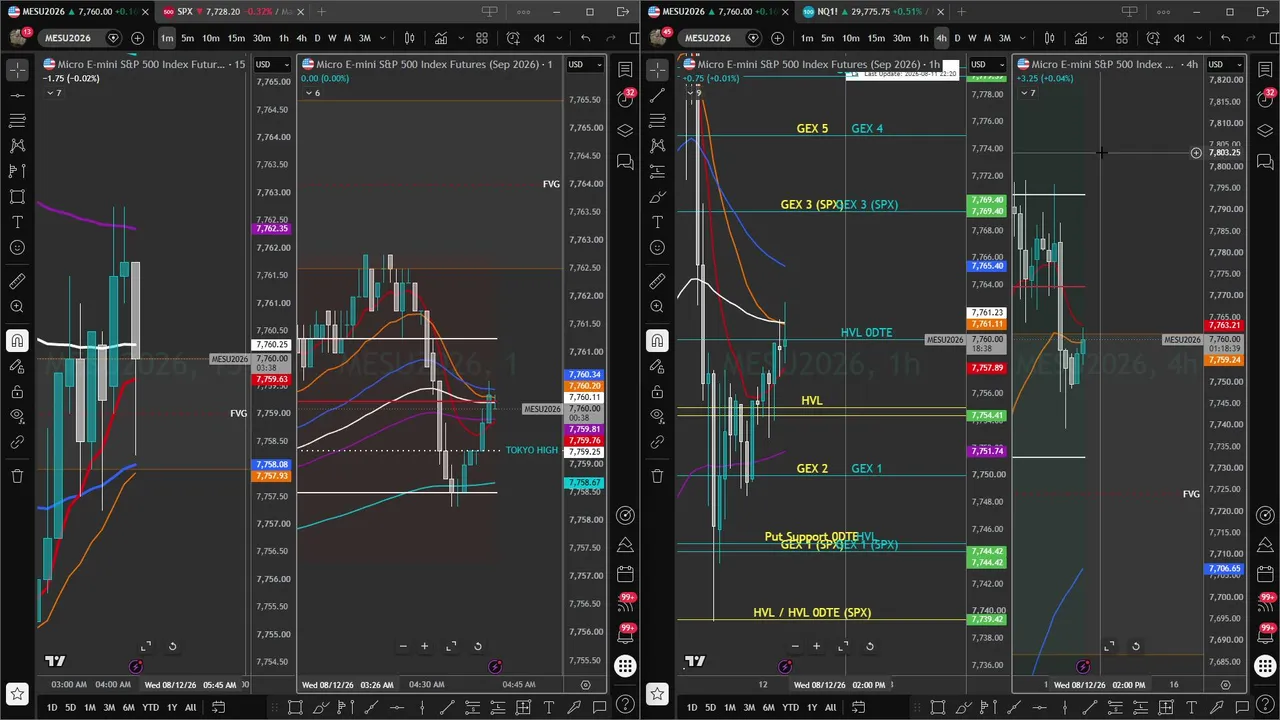
Task: Set the 1D date range in left window
Action: click(x=52, y=707)
